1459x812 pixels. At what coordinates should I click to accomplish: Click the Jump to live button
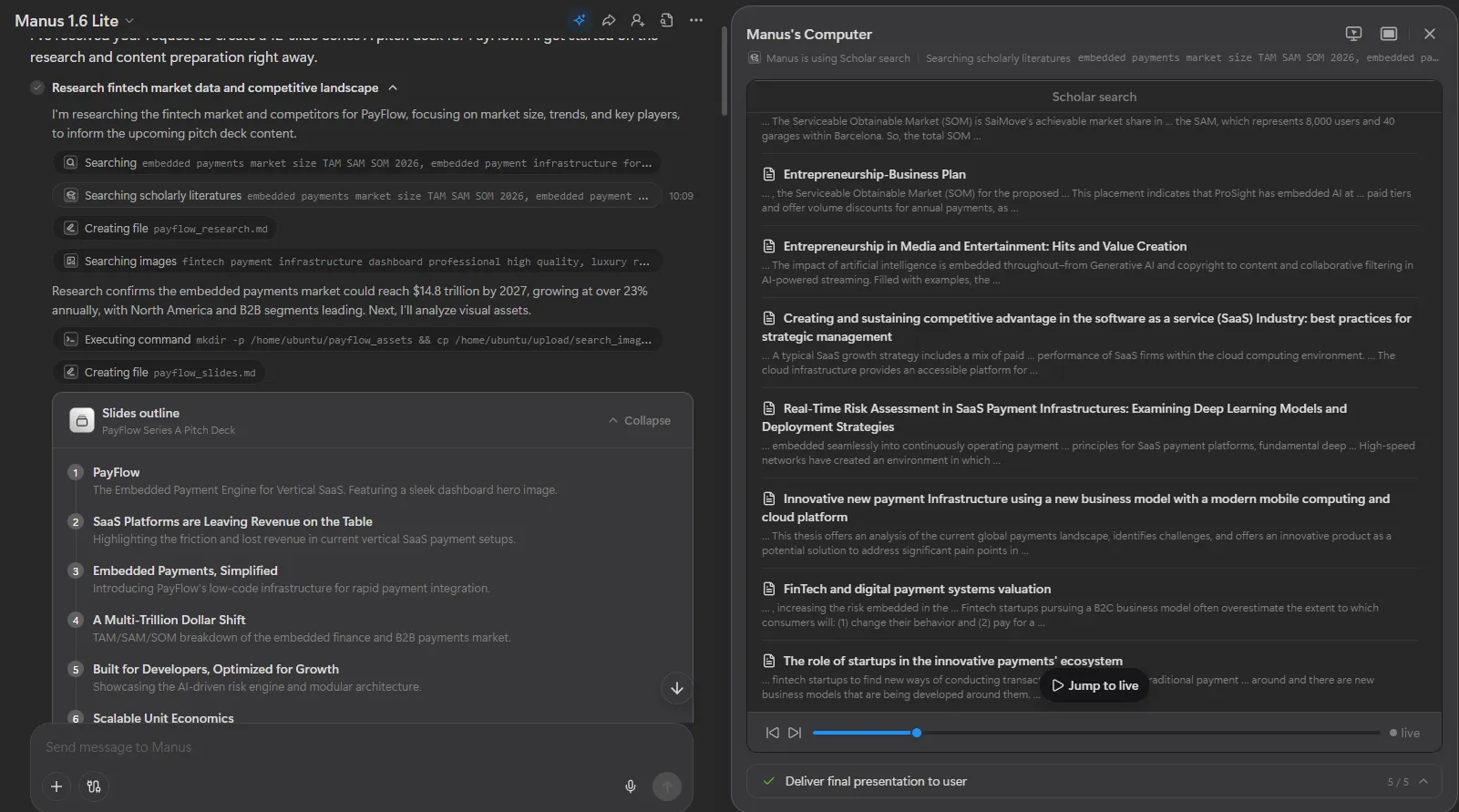pyautogui.click(x=1094, y=685)
